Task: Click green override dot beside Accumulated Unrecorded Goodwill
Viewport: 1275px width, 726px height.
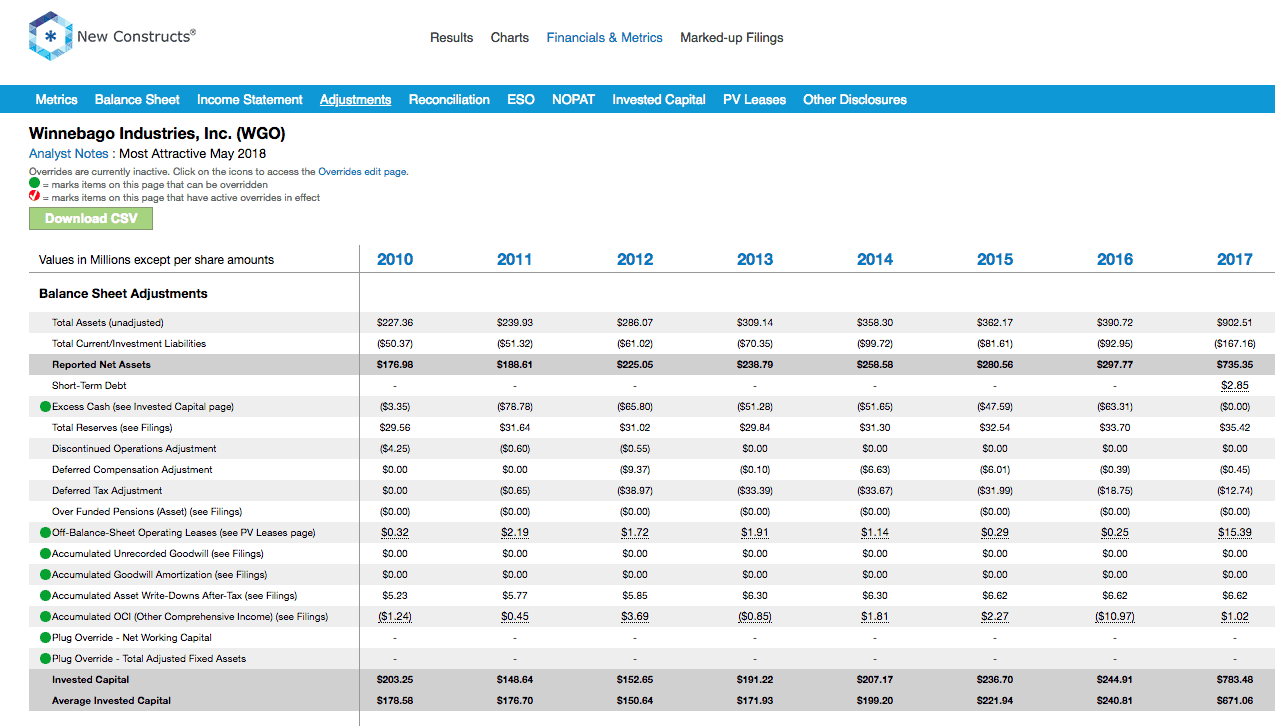Action: click(x=45, y=554)
